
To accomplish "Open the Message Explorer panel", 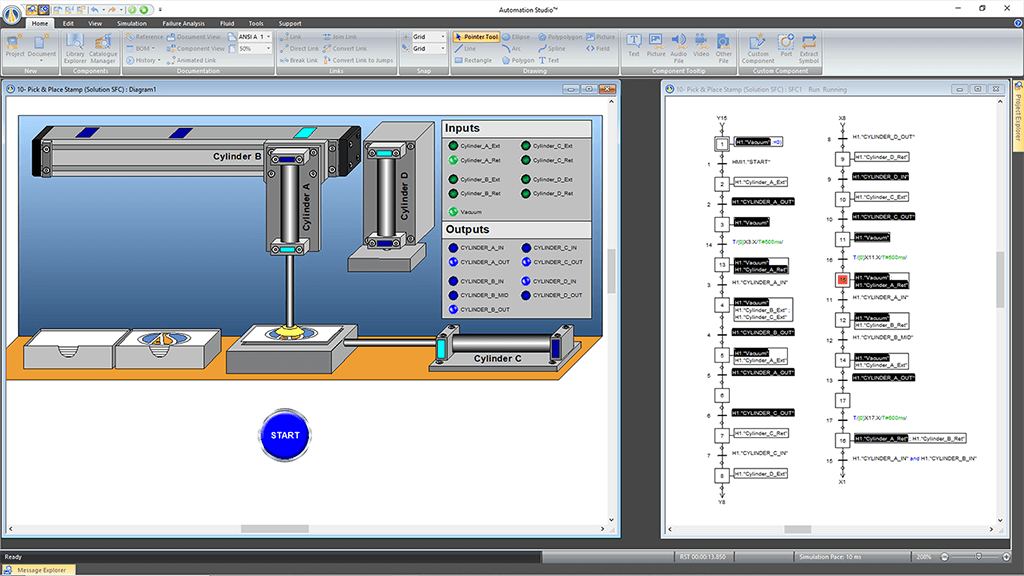I will (x=42, y=570).
